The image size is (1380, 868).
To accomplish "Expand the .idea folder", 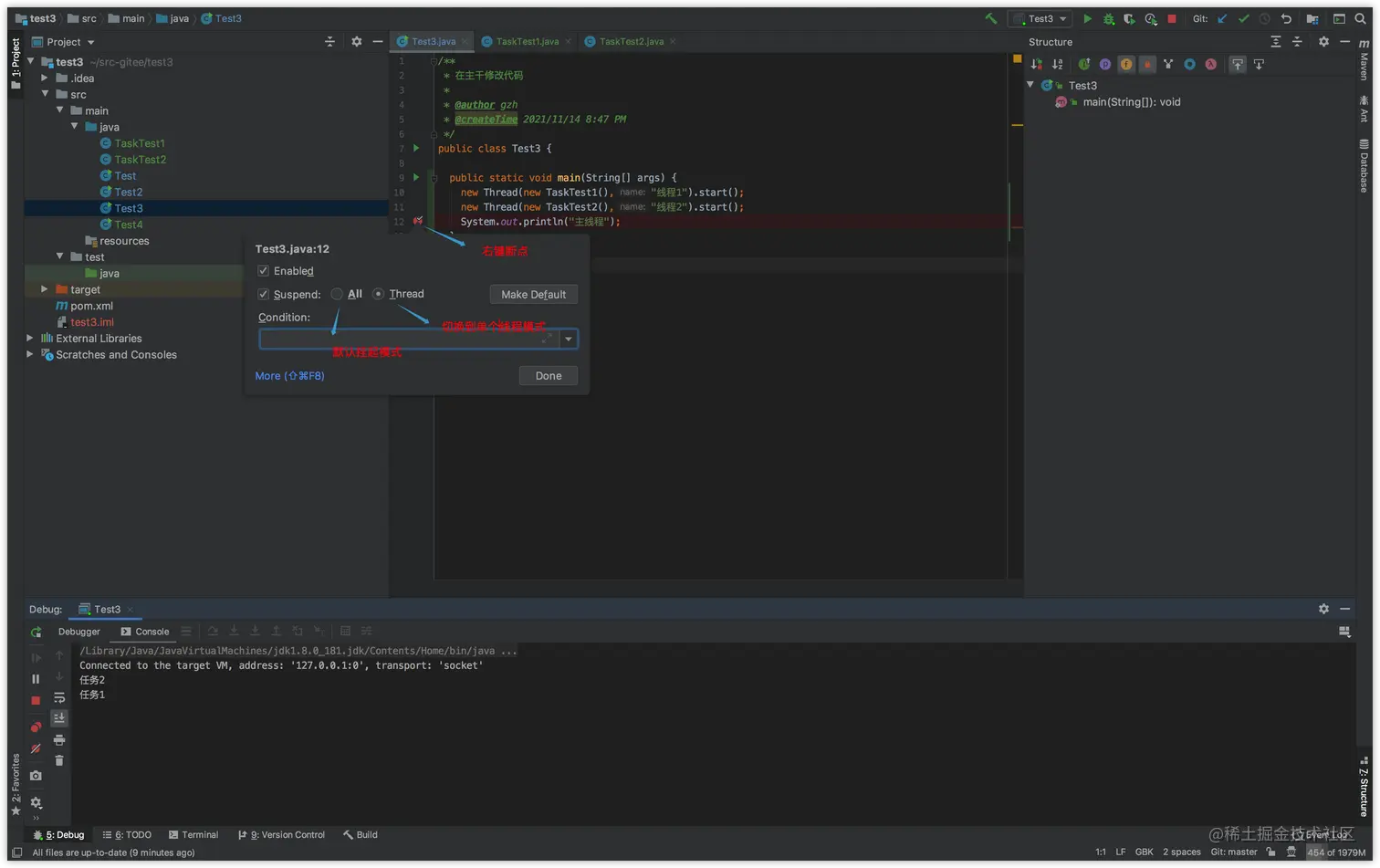I will tap(45, 78).
